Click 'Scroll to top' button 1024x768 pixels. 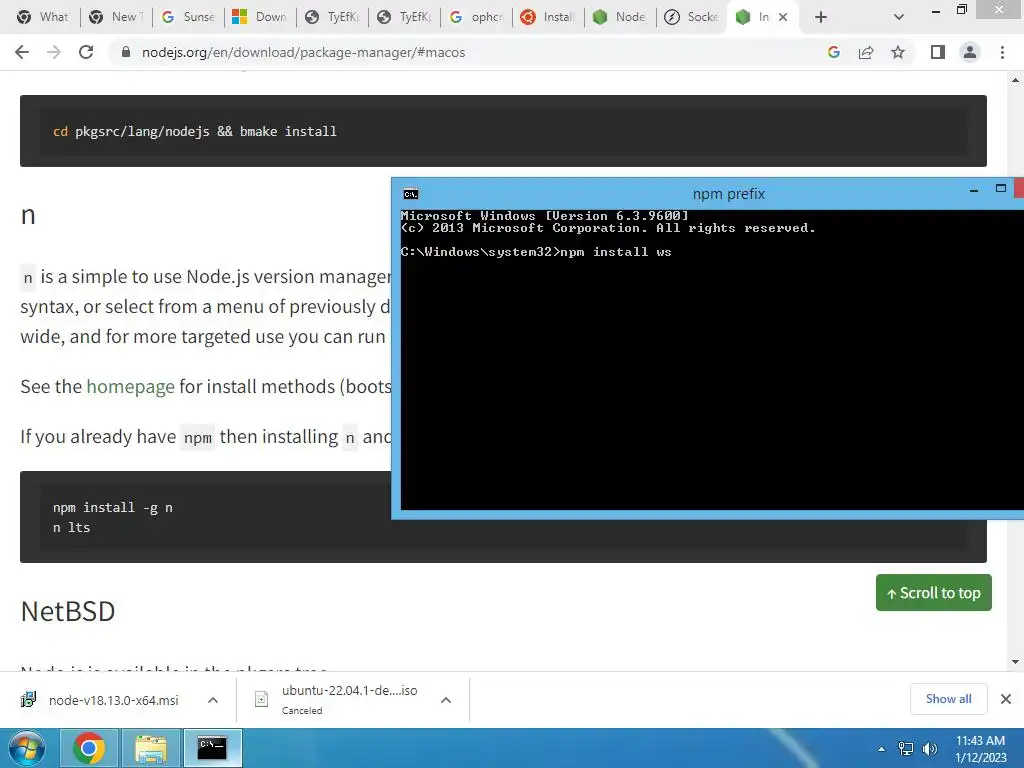click(x=934, y=592)
